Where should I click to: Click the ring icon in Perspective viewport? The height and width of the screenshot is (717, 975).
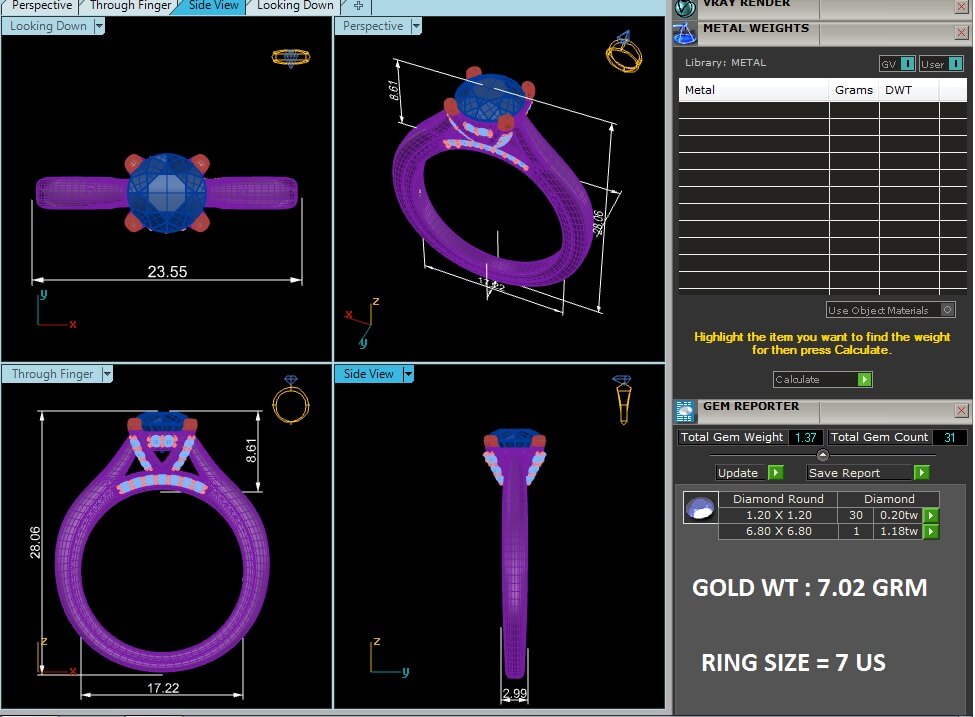[x=623, y=51]
